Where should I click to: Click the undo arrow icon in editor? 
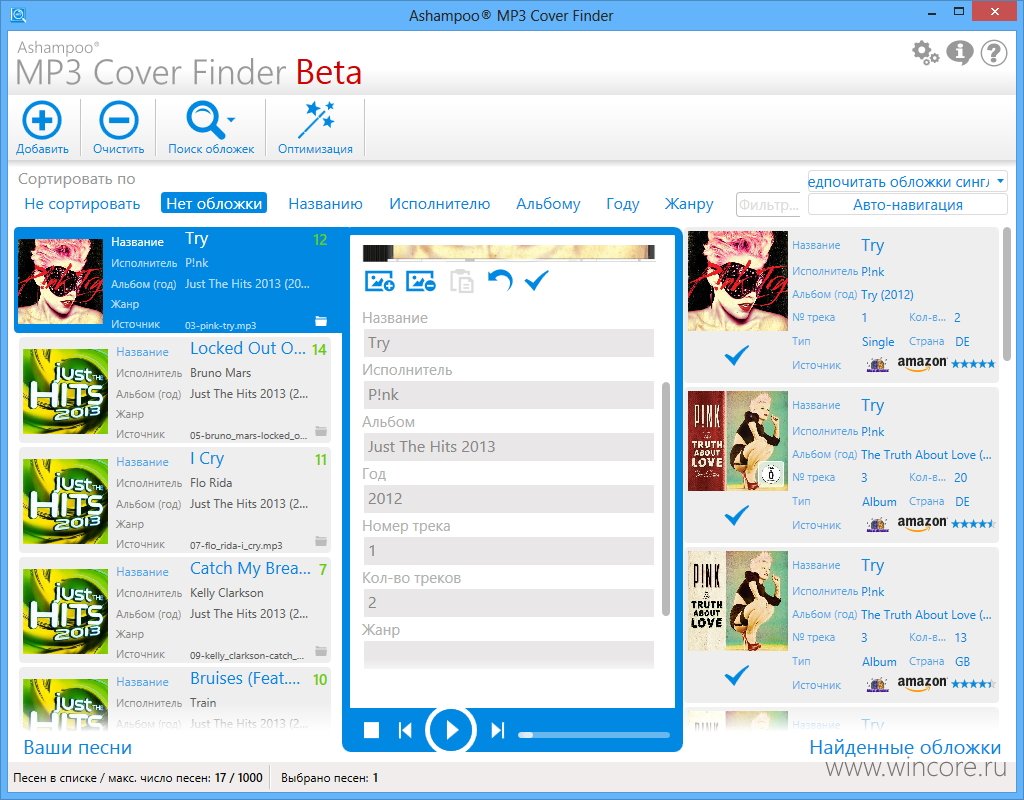500,281
